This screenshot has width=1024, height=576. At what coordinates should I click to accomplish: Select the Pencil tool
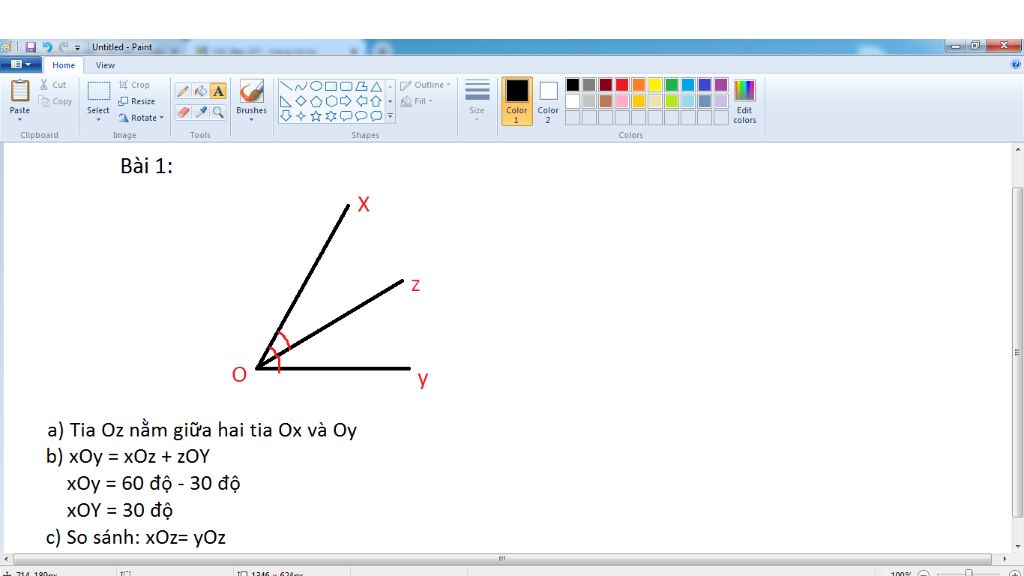click(x=183, y=91)
